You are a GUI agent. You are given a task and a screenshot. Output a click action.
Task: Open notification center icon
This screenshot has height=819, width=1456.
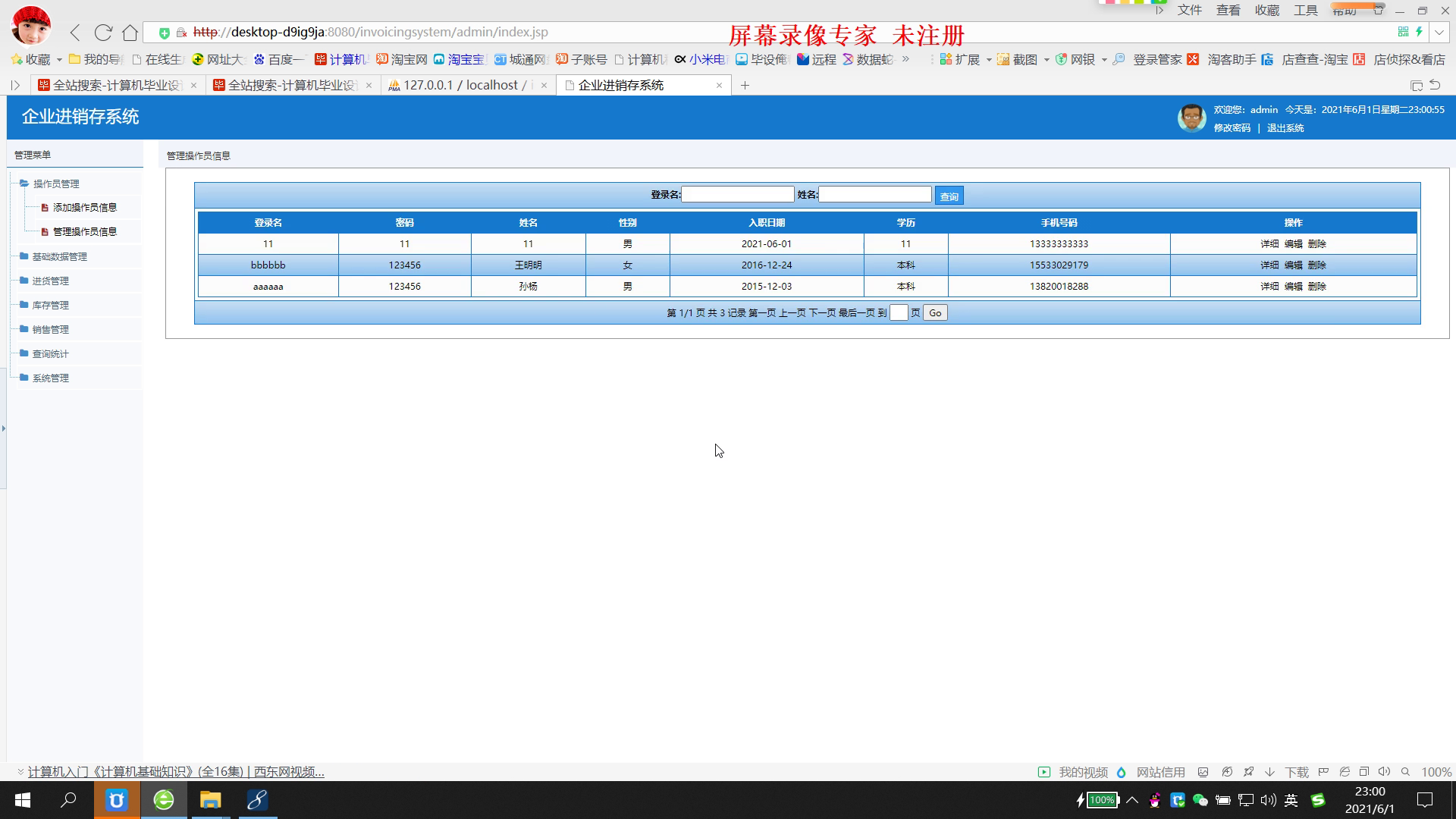[x=1425, y=800]
